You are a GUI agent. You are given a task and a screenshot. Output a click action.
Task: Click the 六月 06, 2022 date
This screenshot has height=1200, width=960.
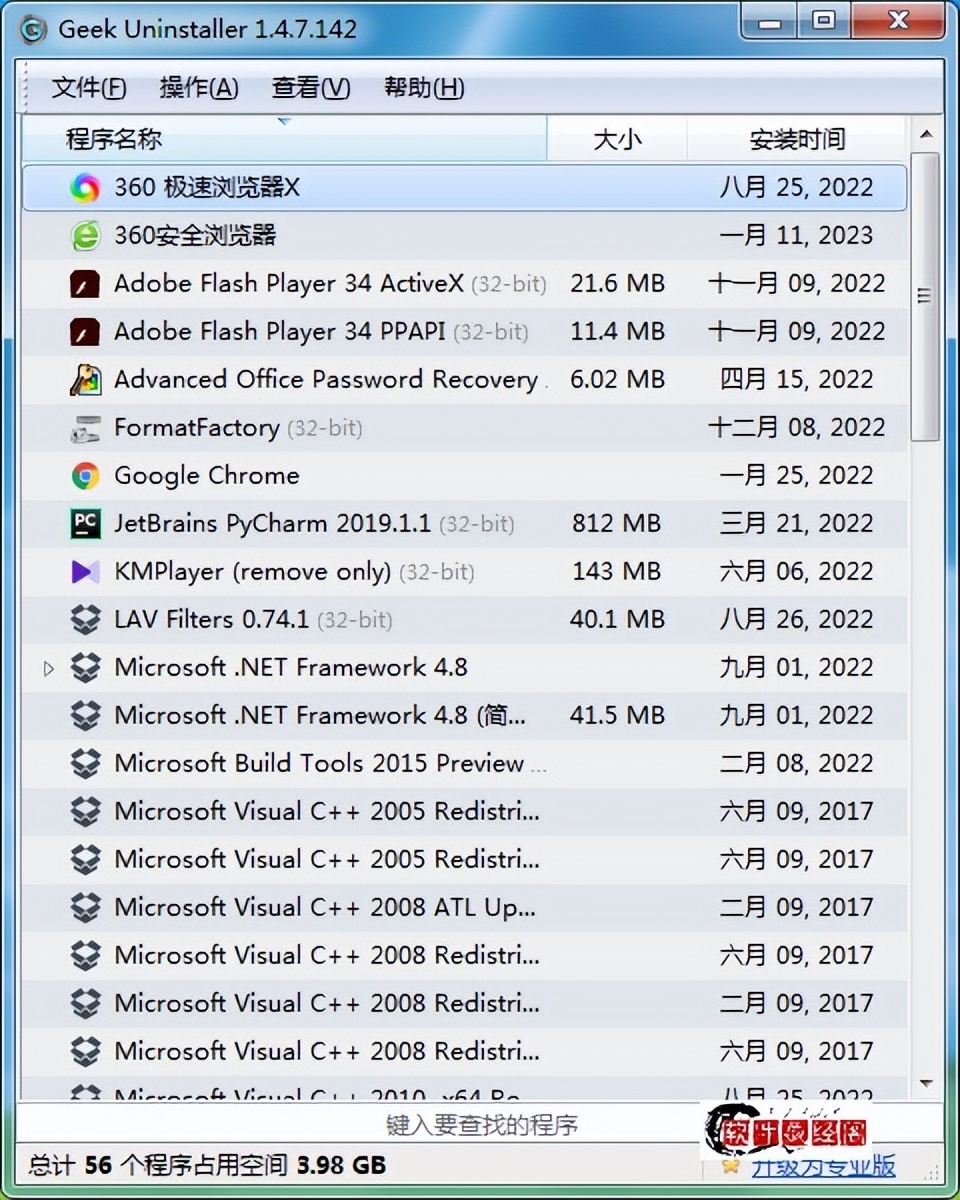[x=797, y=572]
